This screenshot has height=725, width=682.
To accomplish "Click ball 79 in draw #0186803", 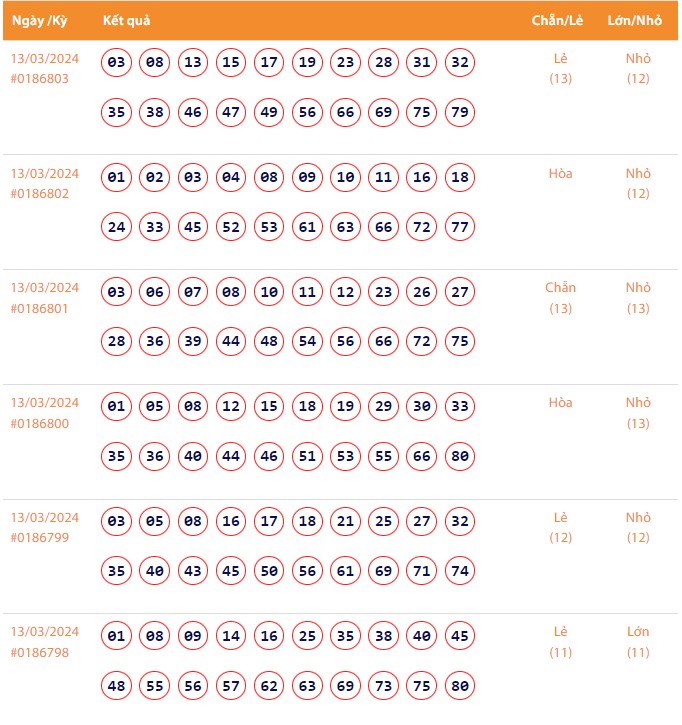I will 460,112.
